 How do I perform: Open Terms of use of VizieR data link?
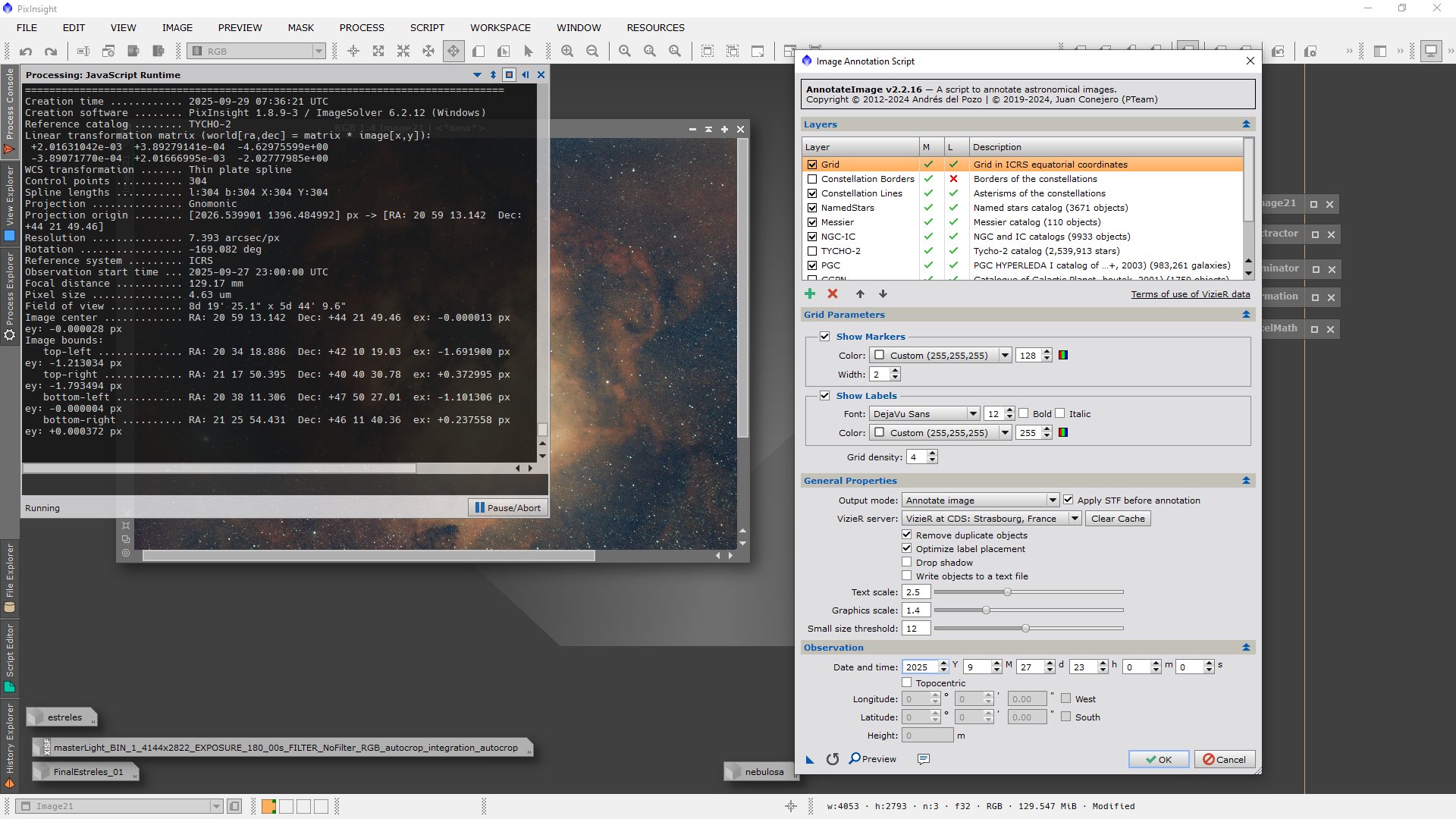1190,294
